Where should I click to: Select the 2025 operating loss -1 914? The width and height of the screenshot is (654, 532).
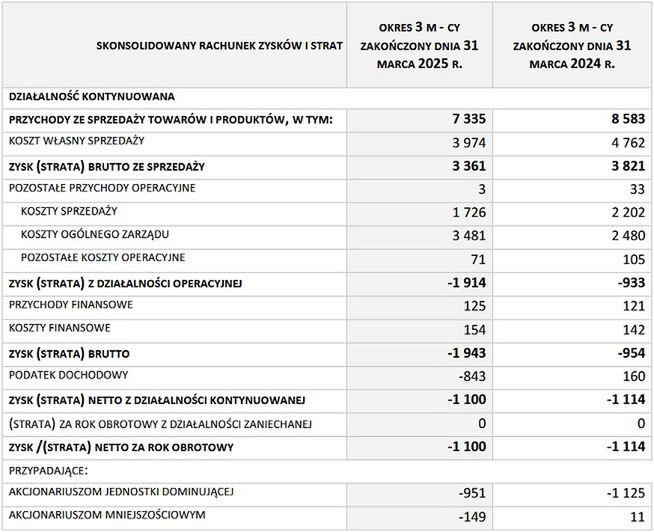click(467, 282)
